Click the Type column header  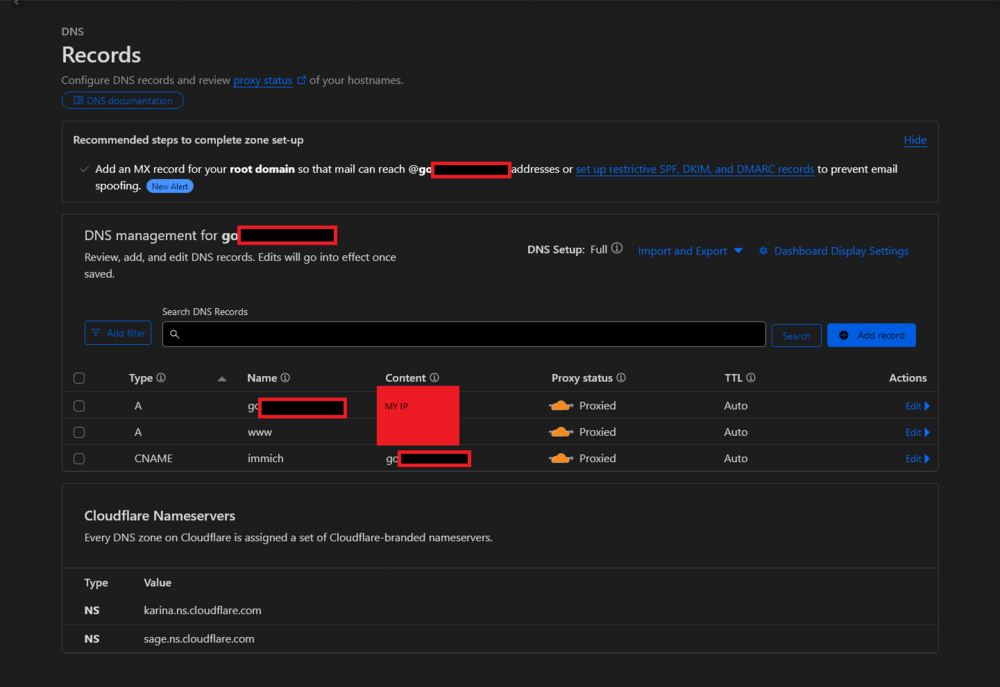click(x=141, y=378)
